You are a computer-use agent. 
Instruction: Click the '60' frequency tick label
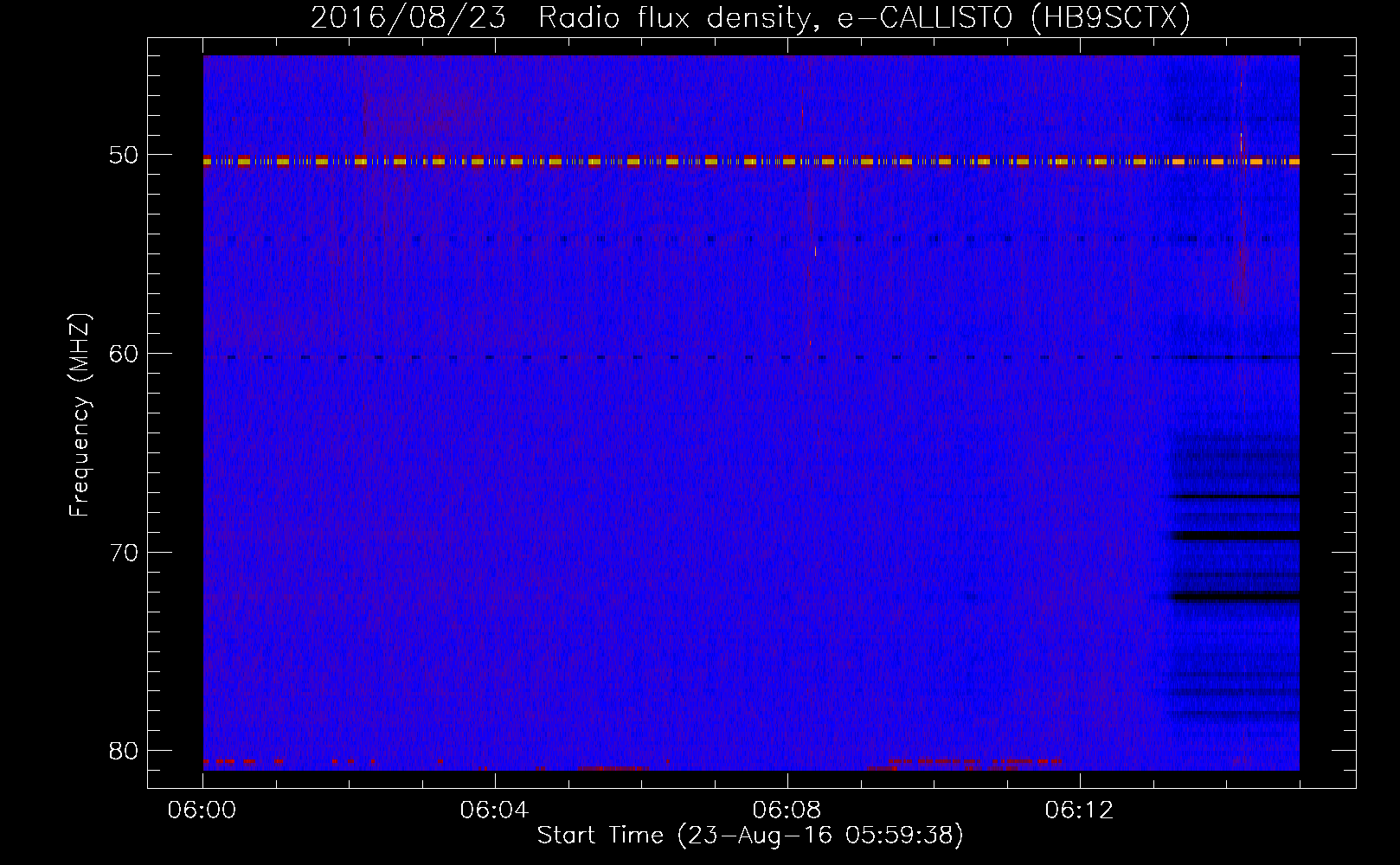click(x=124, y=353)
